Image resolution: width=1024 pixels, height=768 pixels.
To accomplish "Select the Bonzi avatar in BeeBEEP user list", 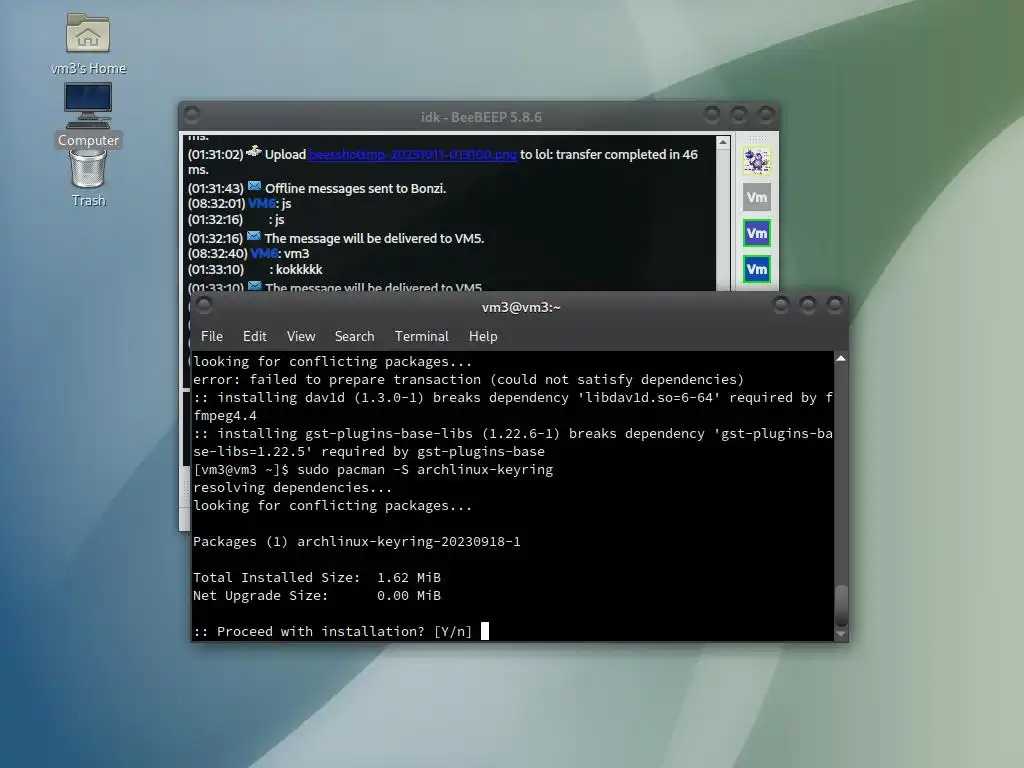I will tap(757, 161).
